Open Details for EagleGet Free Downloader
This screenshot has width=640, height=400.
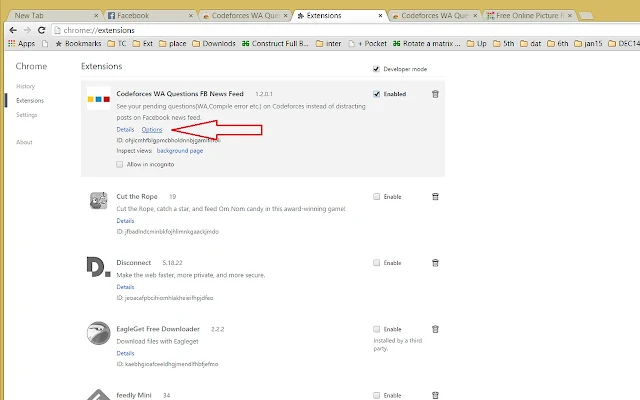tap(125, 353)
